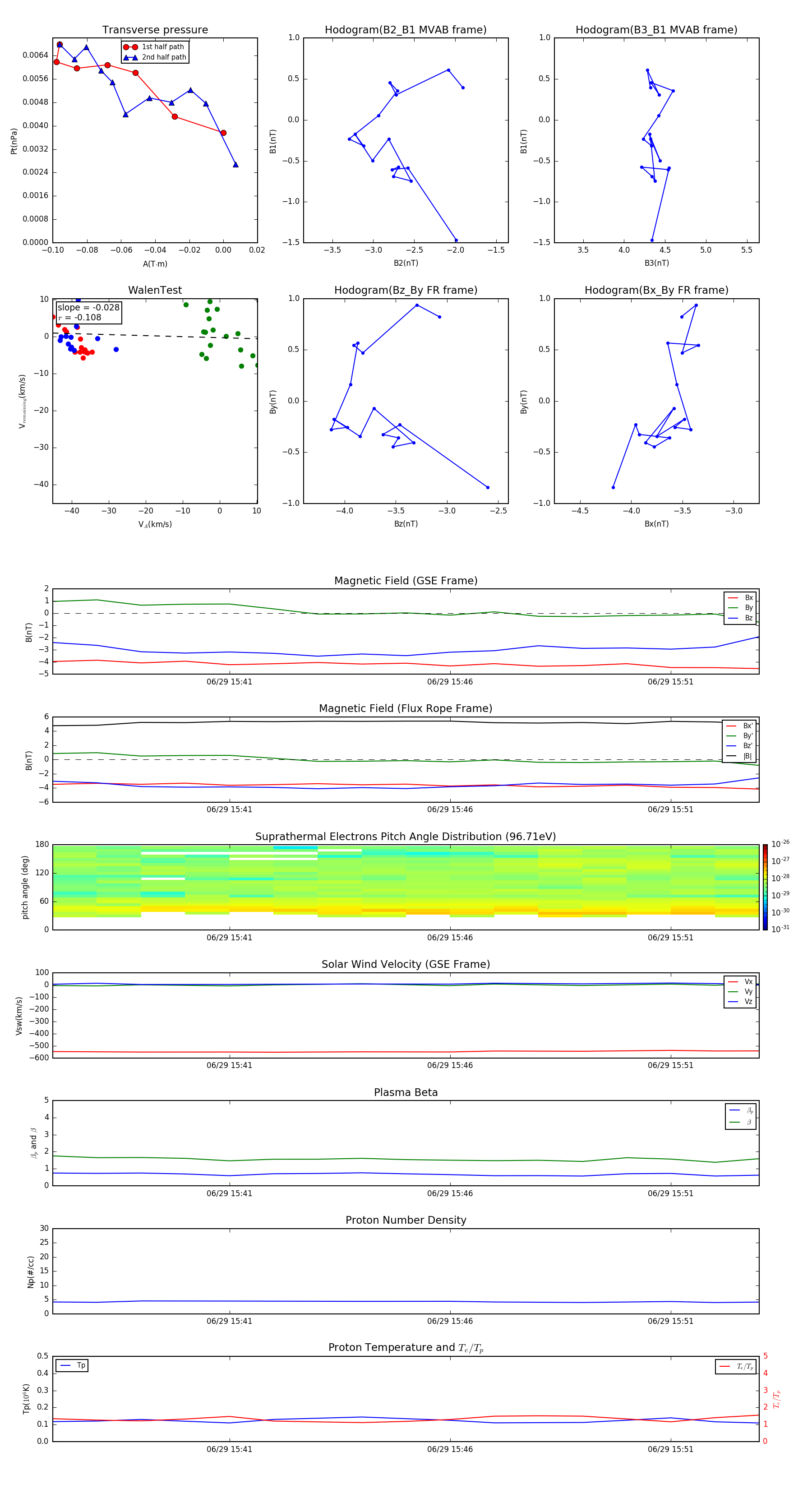
Task: Click the pitch angle colorbar
Action: click(x=765, y=887)
